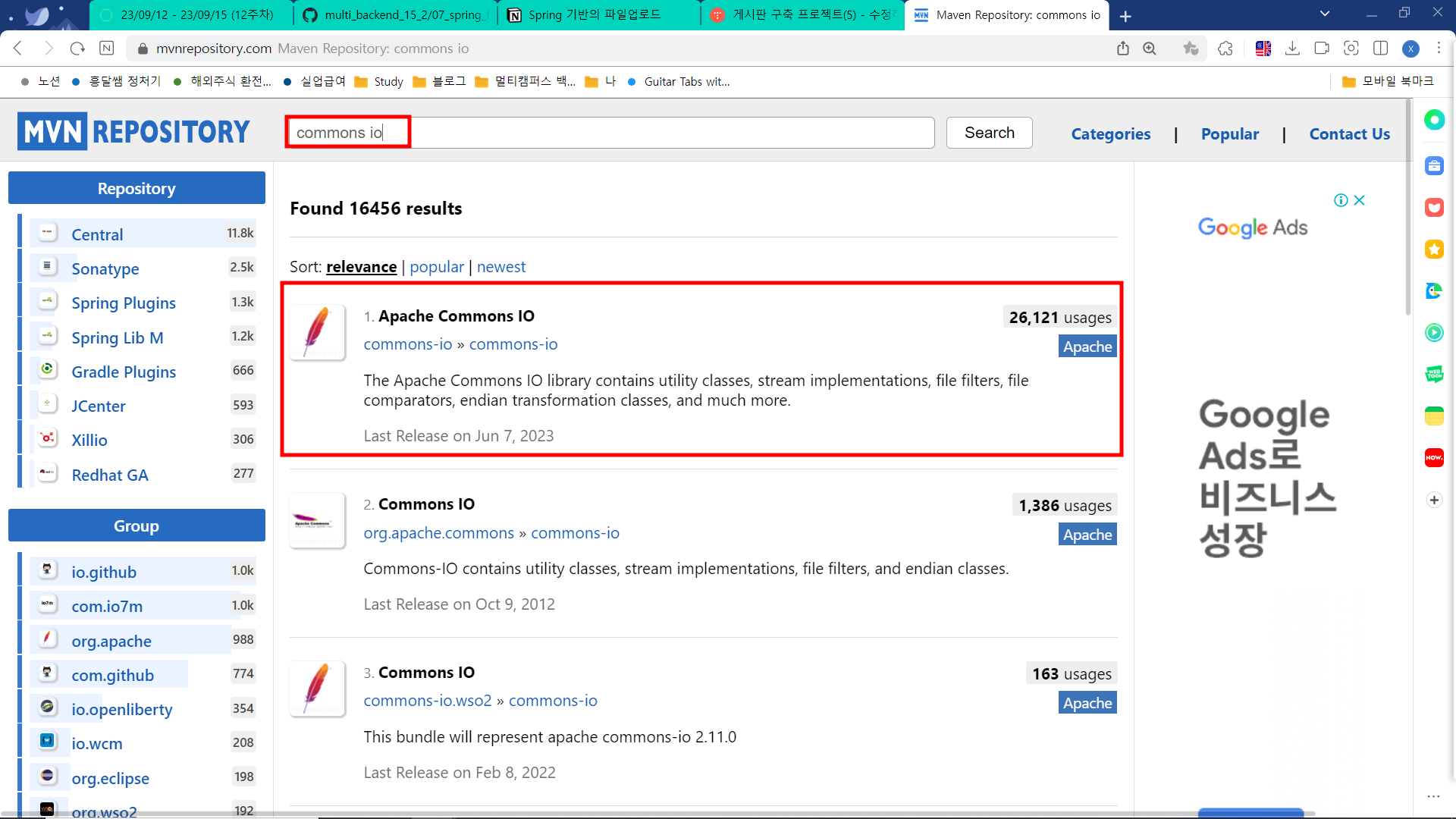Open new browser tab plus button
Screen dimensions: 1456x819
[1125, 16]
